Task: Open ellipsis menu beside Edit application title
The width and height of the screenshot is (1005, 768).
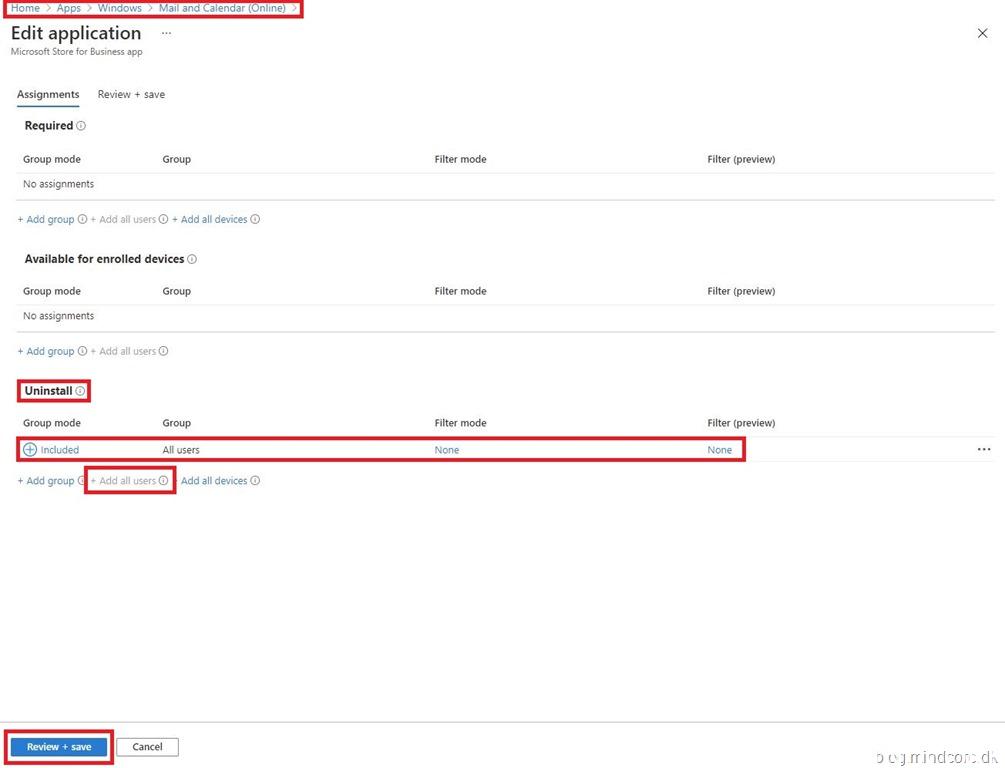Action: tap(166, 33)
